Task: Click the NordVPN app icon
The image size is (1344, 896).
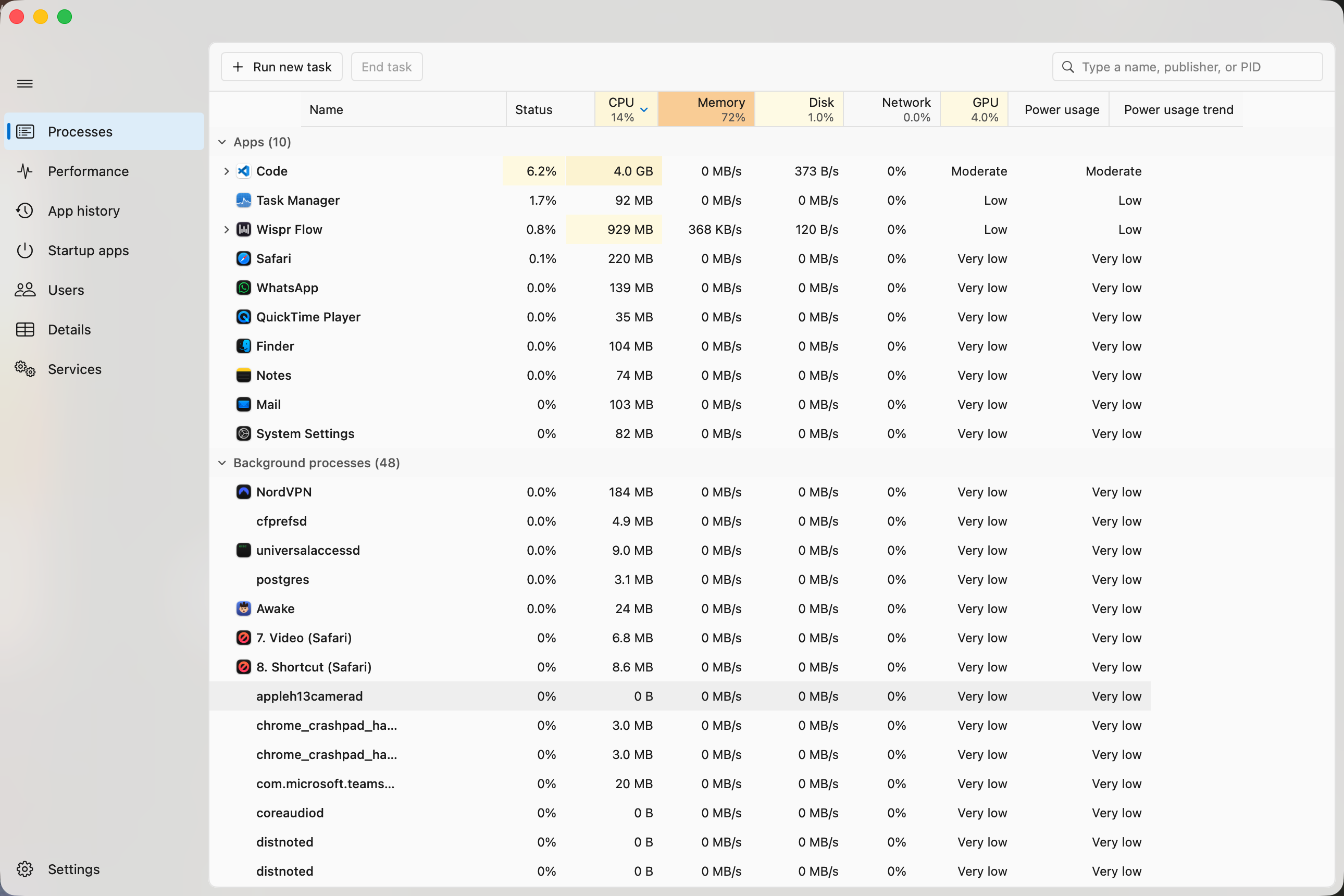Action: pos(243,491)
